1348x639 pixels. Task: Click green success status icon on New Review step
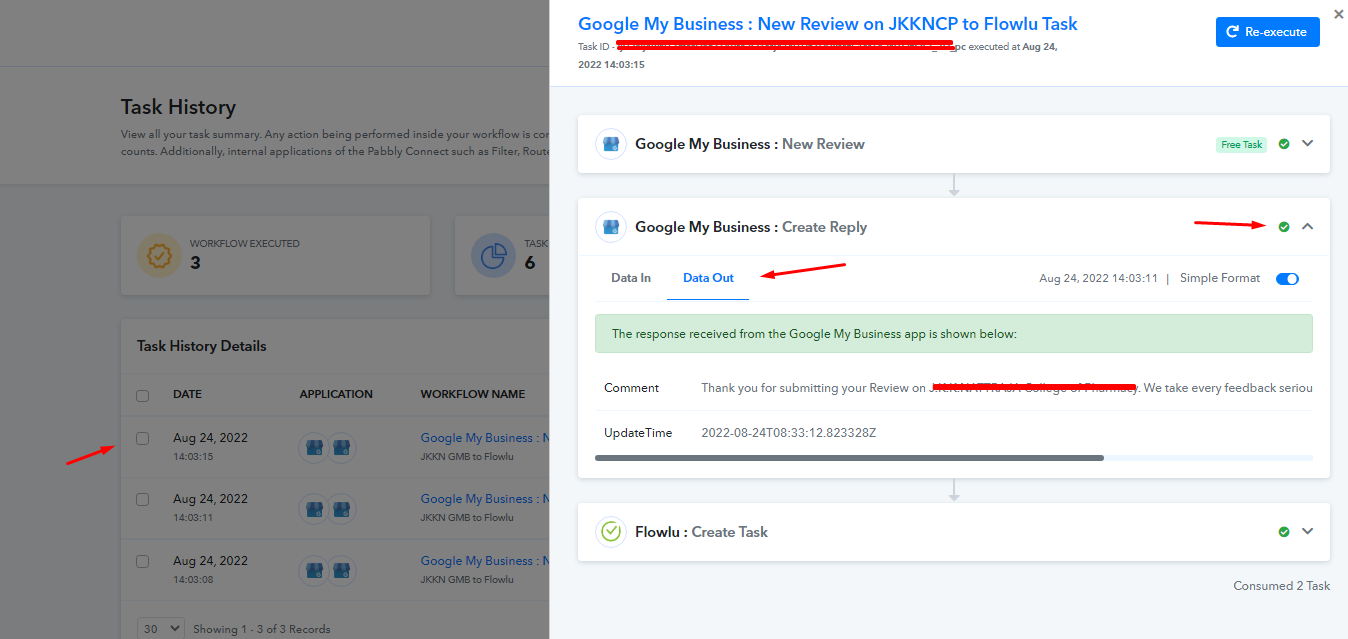pyautogui.click(x=1284, y=144)
